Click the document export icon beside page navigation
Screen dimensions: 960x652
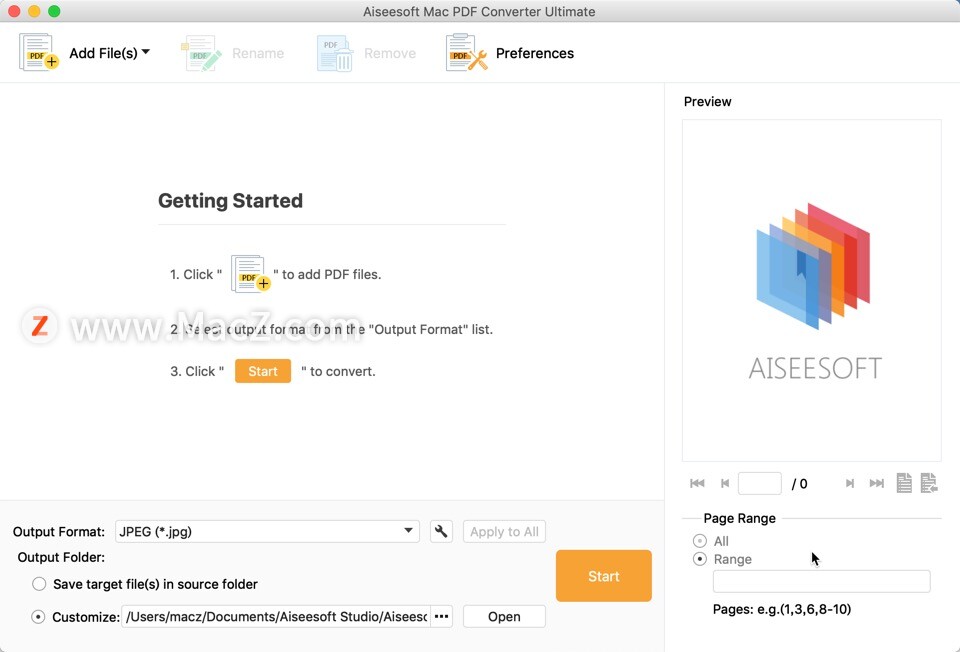(929, 483)
